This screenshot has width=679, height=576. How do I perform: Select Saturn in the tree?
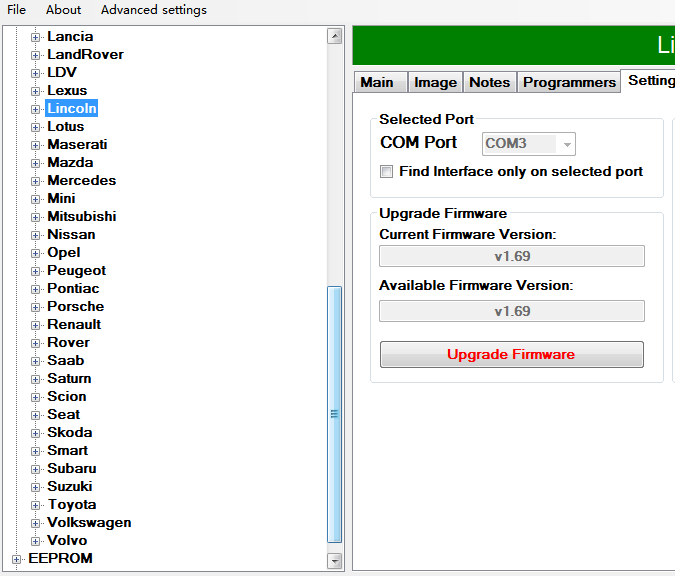click(x=69, y=378)
